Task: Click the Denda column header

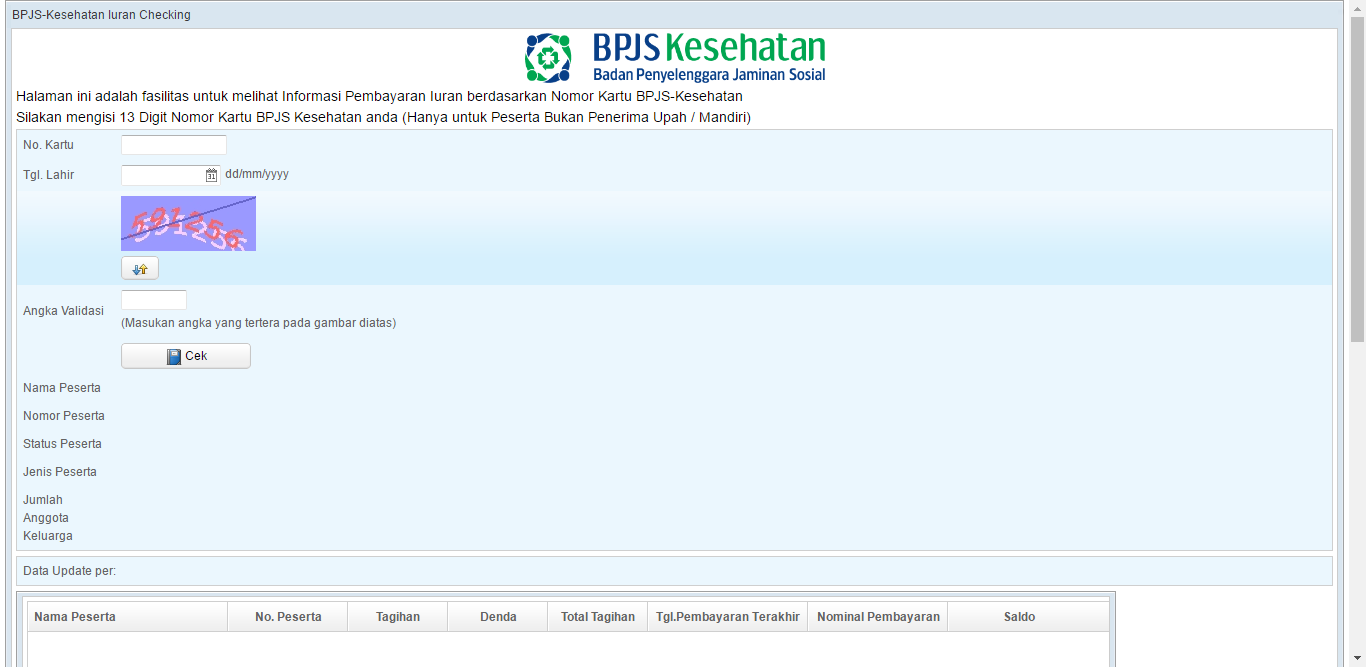Action: 498,617
